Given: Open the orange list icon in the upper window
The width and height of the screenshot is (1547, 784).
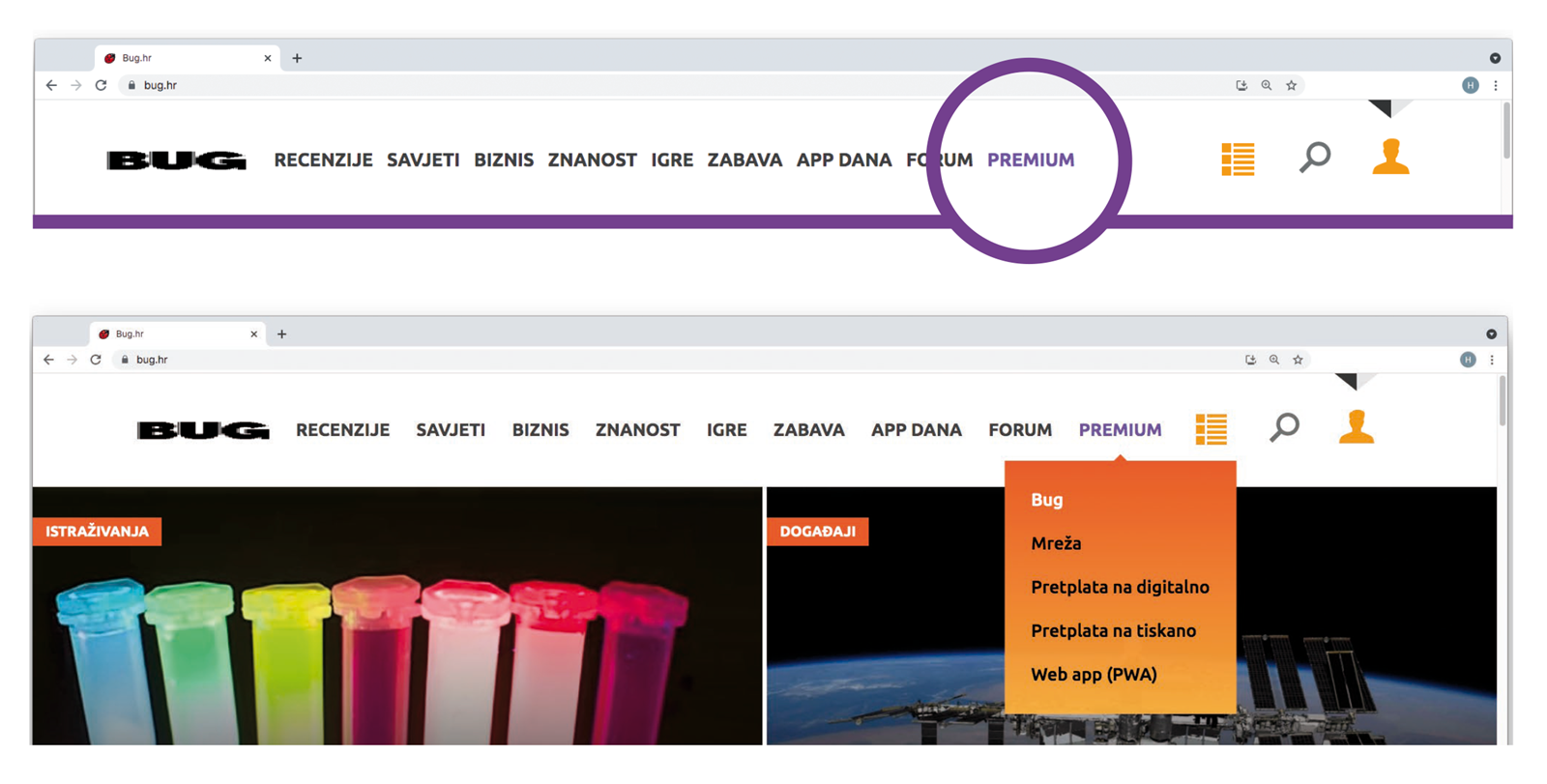Looking at the screenshot, I should (1238, 160).
